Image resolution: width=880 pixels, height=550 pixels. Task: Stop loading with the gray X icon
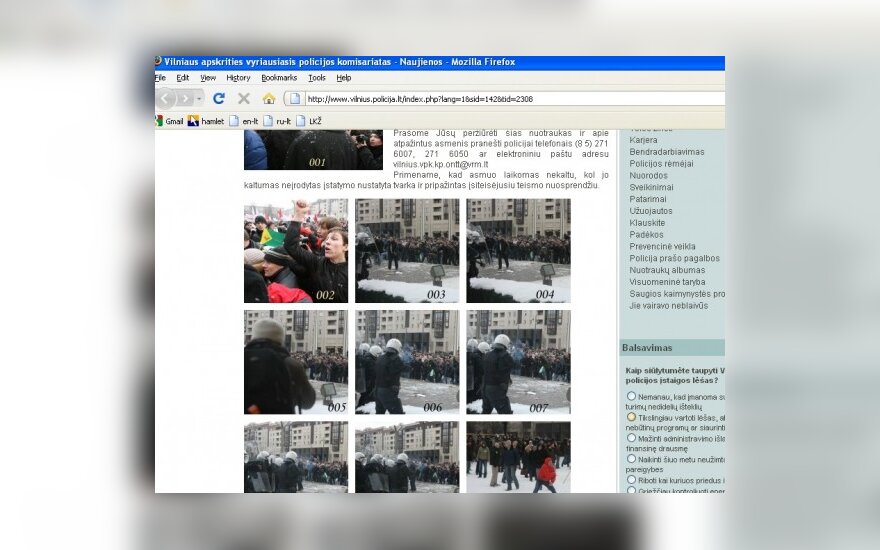(x=244, y=99)
